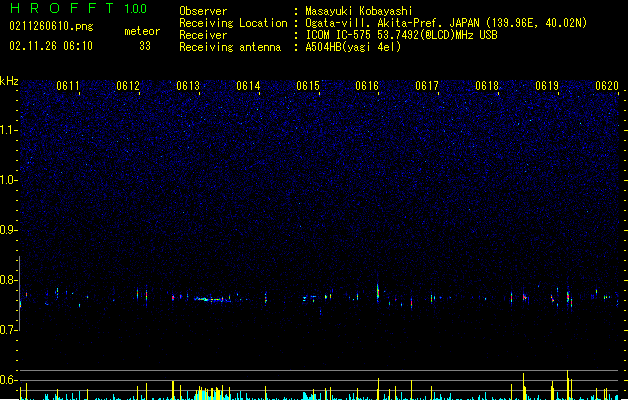Click the Receiving Location label

[233, 23]
